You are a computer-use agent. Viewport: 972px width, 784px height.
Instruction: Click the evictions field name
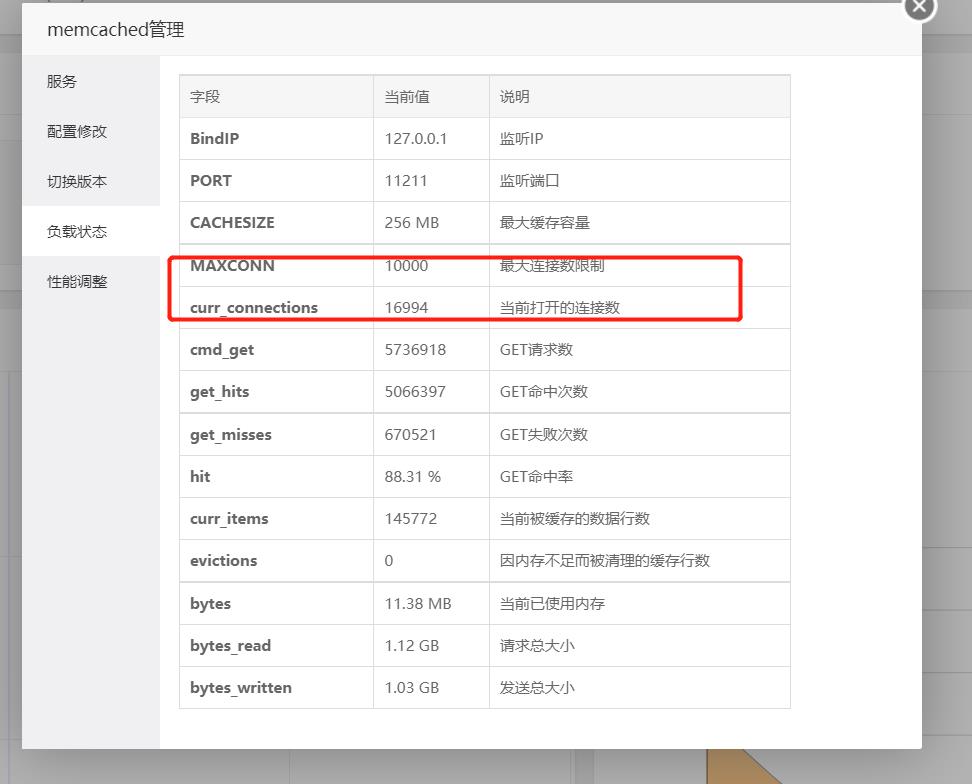[223, 561]
